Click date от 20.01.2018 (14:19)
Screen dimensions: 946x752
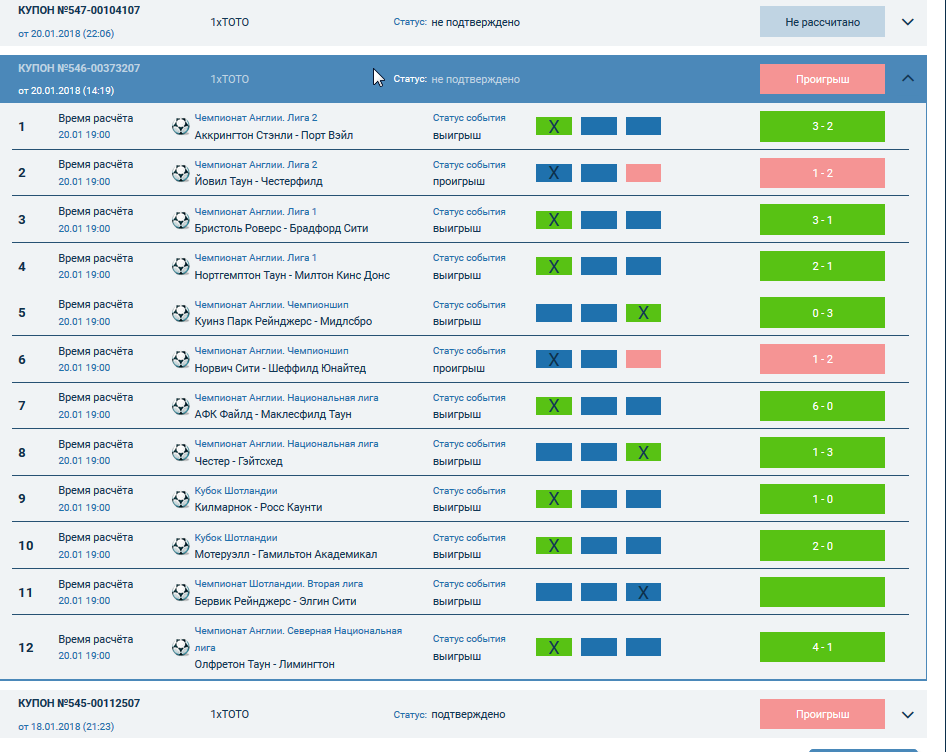66,91
